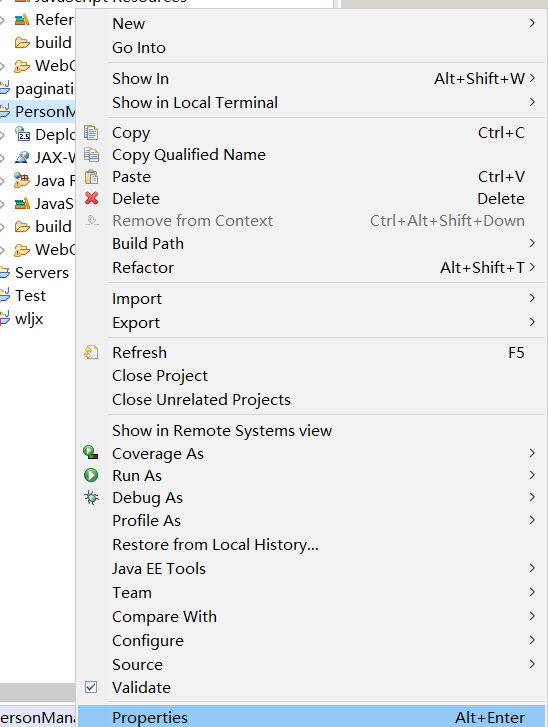Screen dimensions: 548x727
Task: Click the Coverage As icon
Action: tap(91, 453)
